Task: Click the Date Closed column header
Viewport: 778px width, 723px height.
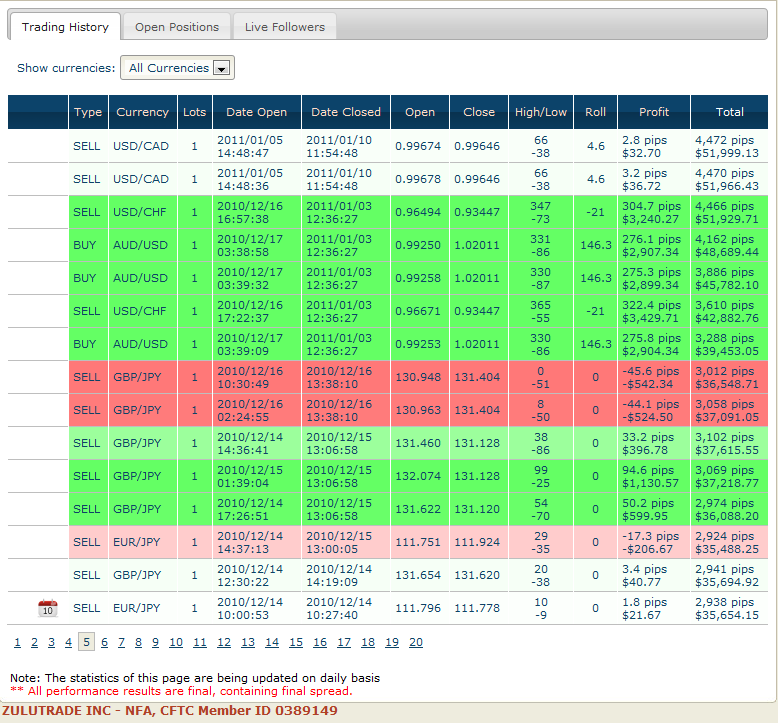Action: (x=346, y=112)
